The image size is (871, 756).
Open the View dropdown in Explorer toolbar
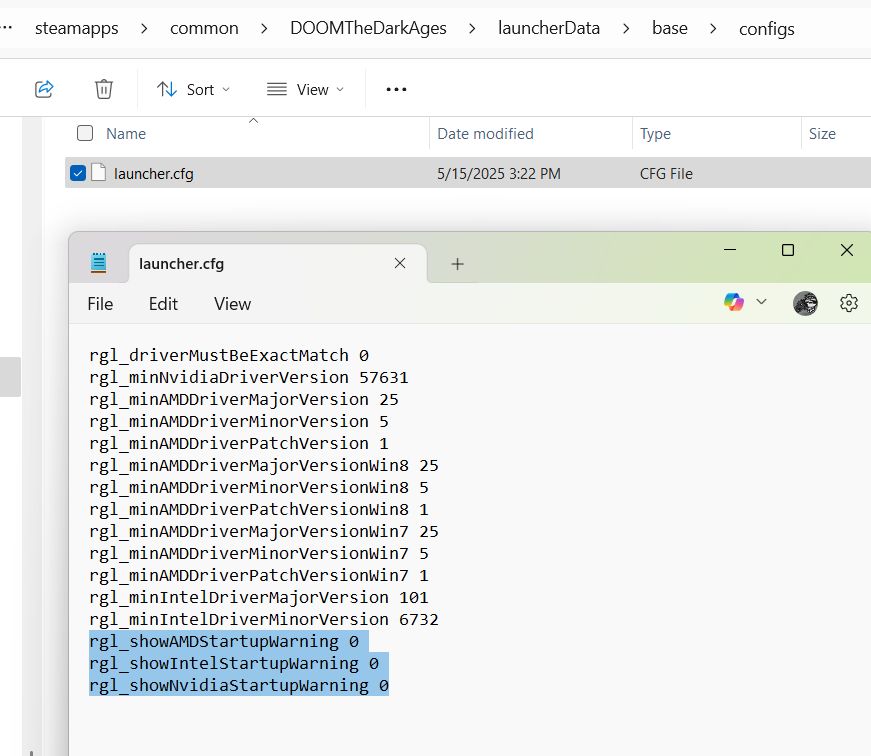pyautogui.click(x=305, y=89)
